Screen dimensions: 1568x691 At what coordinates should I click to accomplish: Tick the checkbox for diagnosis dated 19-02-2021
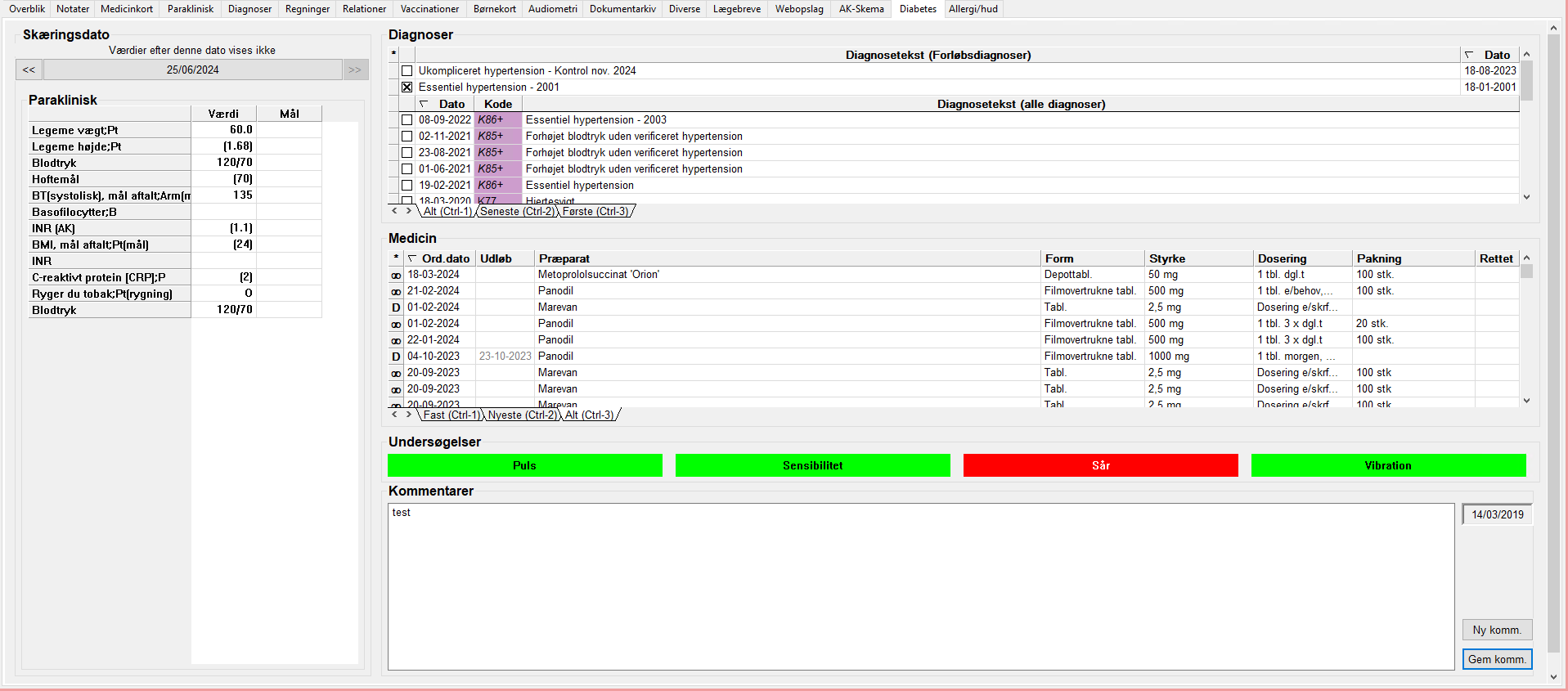(x=407, y=186)
